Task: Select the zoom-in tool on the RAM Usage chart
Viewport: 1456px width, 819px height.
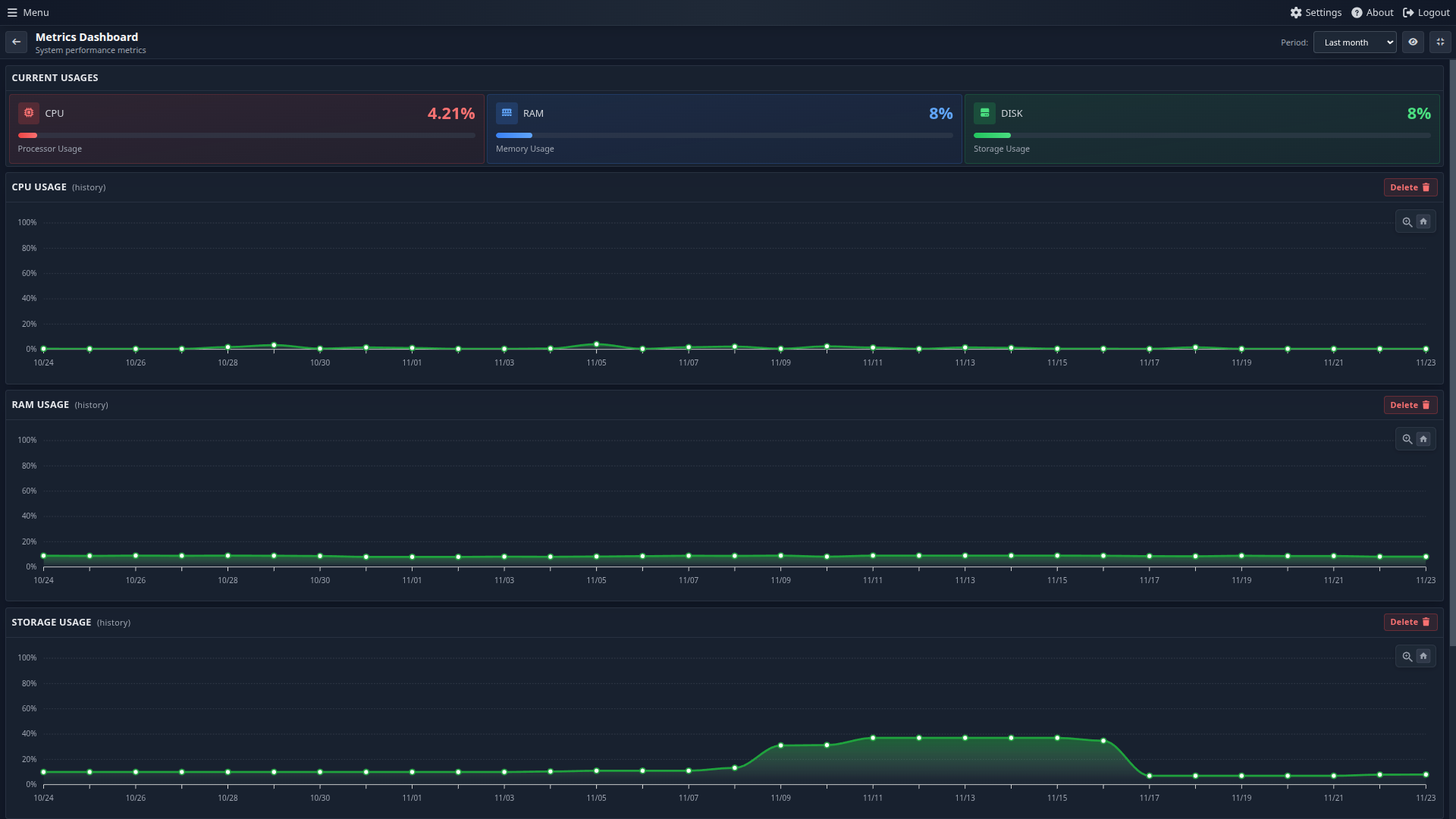Action: click(1407, 438)
